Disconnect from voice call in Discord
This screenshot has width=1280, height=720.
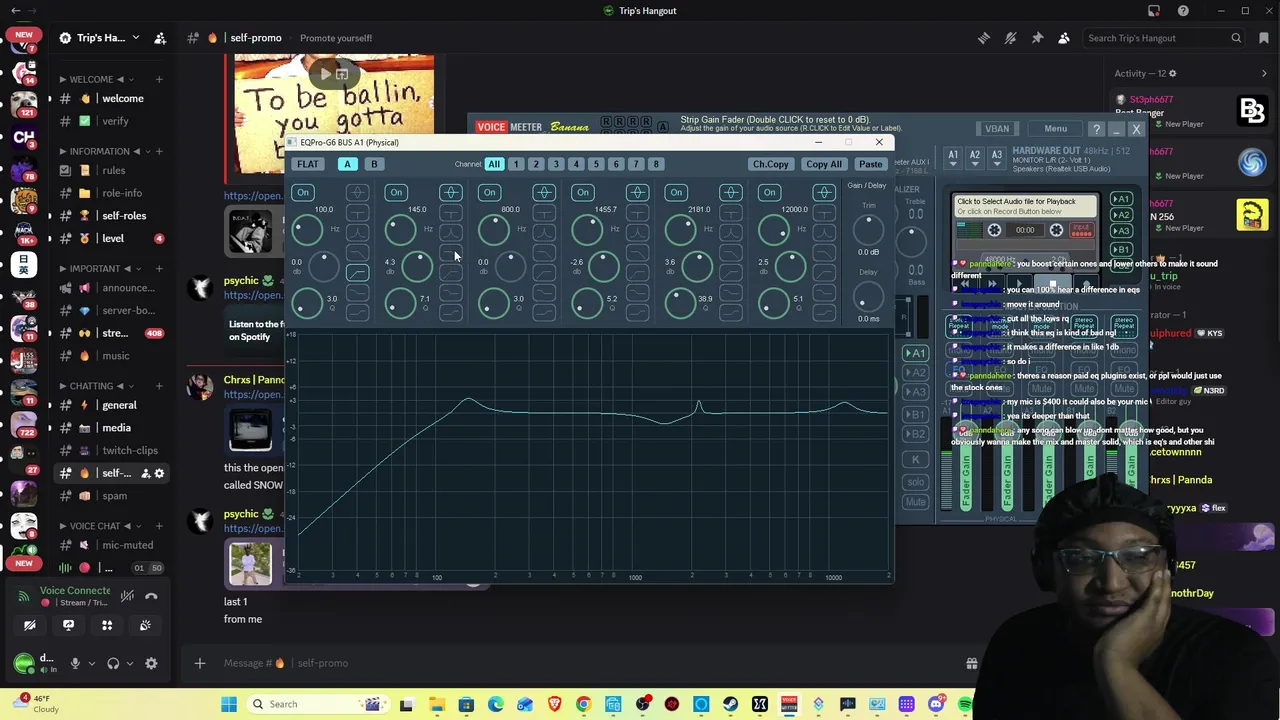tap(151, 596)
